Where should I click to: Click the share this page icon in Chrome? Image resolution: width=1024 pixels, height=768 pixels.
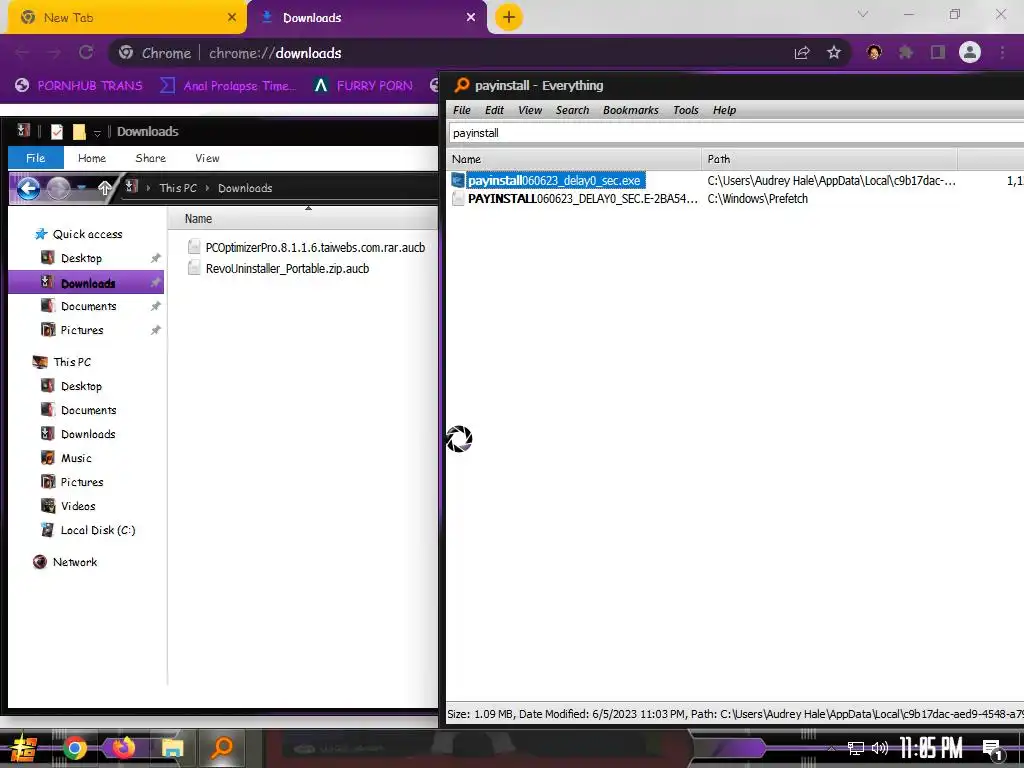(802, 53)
